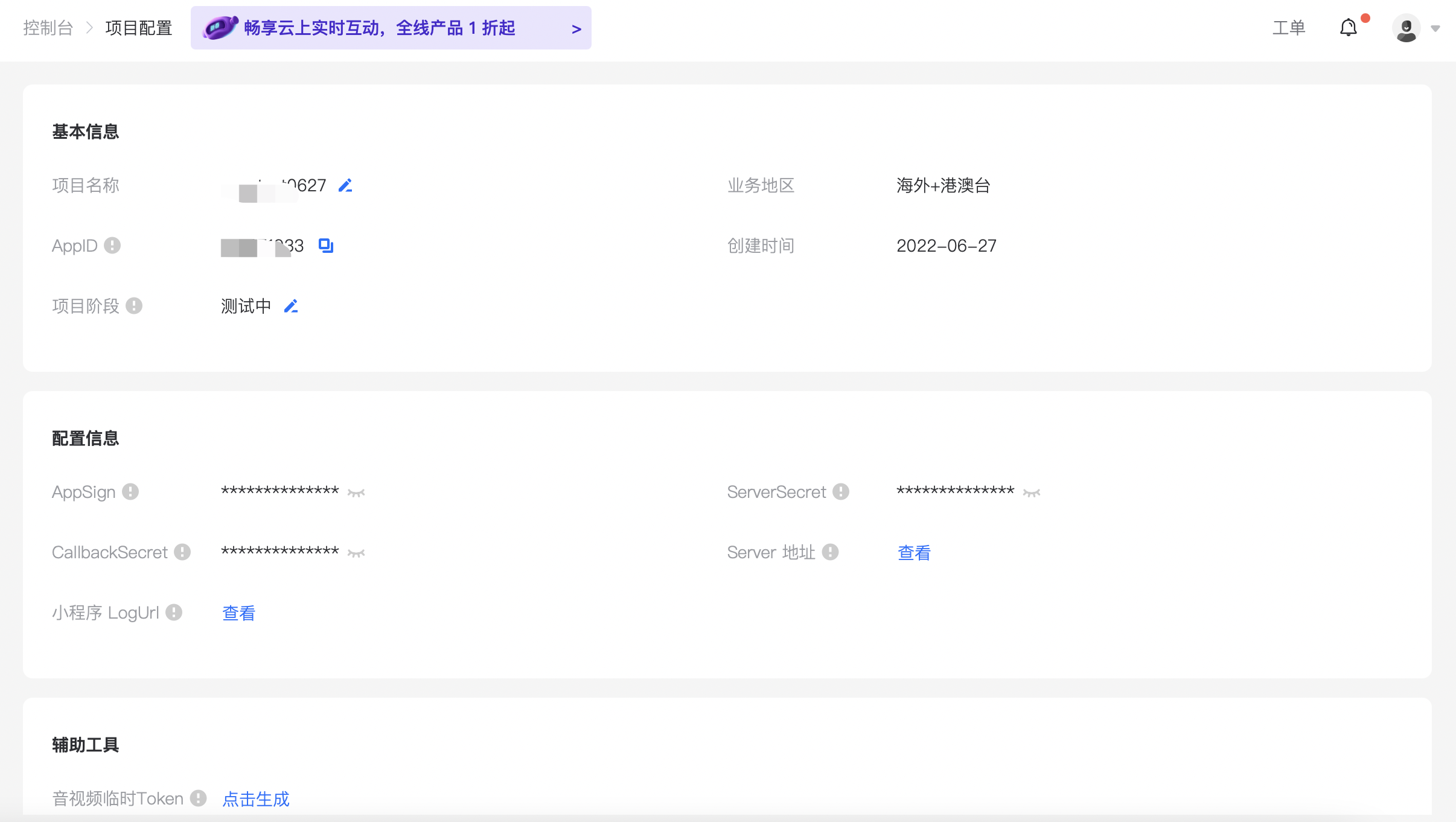Edit the project name via pencil icon

pos(345,185)
